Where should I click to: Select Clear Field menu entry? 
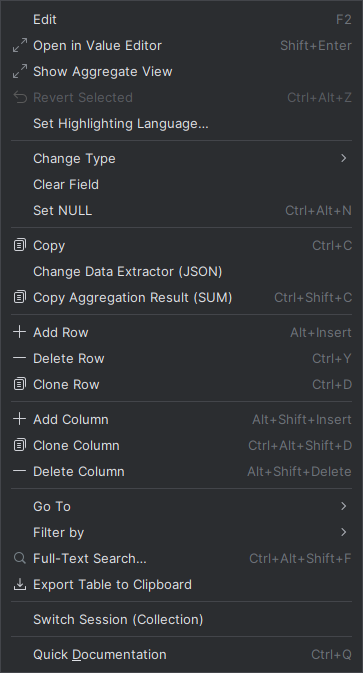pos(182,185)
